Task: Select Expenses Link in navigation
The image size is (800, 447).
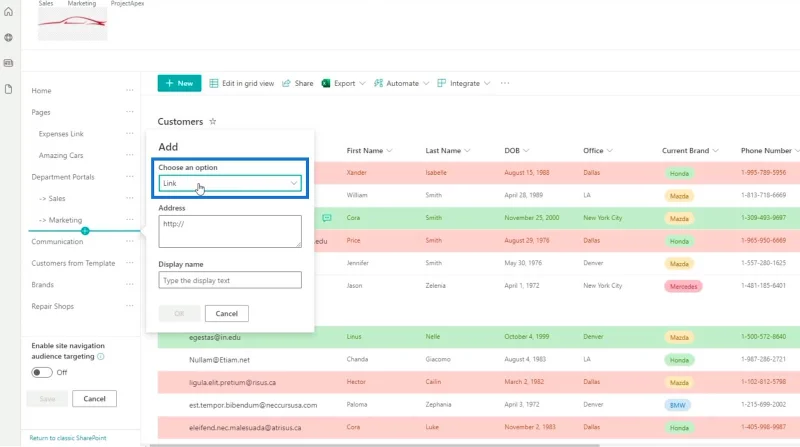Action: (x=61, y=134)
